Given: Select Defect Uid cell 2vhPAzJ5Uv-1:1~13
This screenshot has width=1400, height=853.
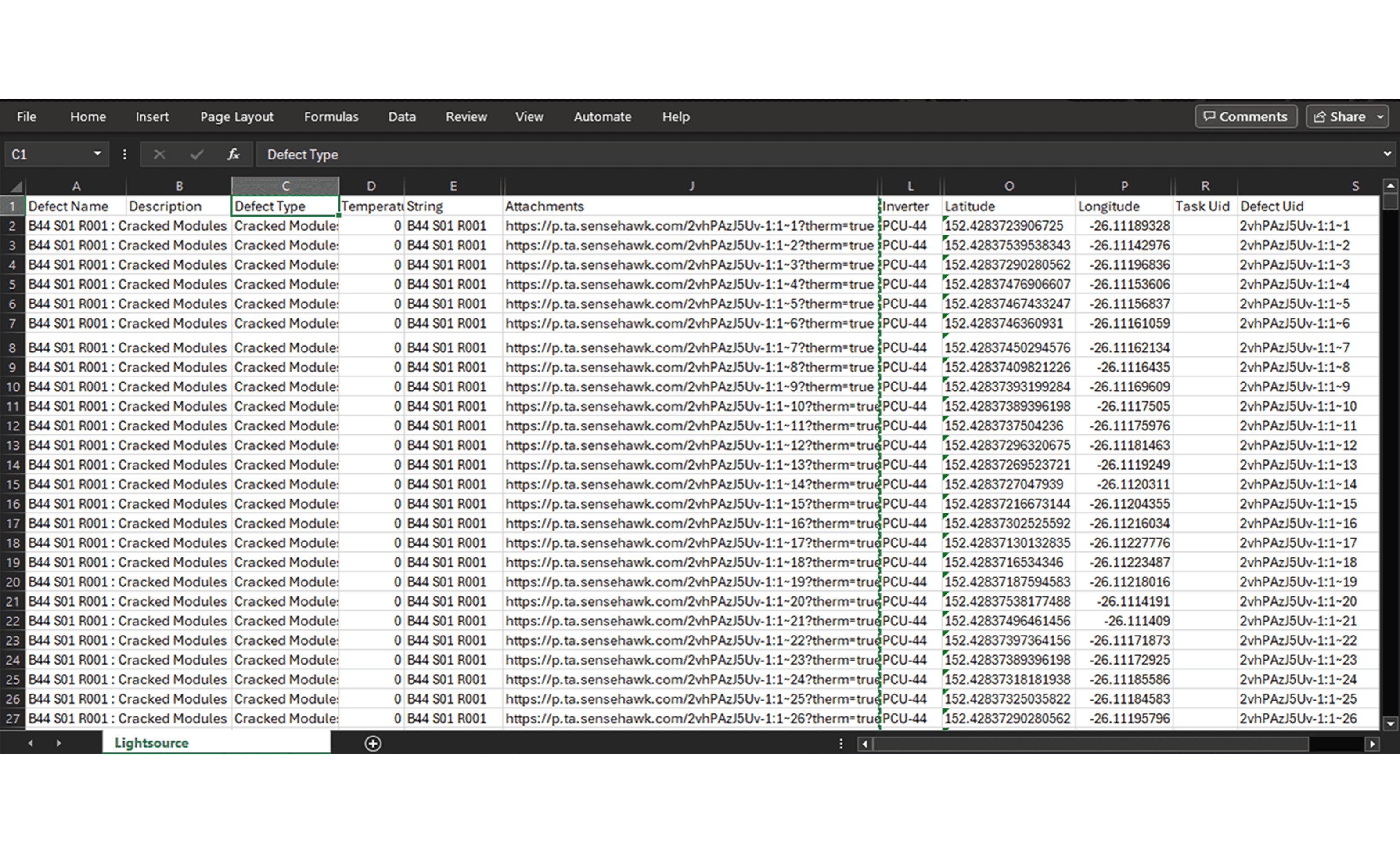Looking at the screenshot, I should pos(1309,465).
